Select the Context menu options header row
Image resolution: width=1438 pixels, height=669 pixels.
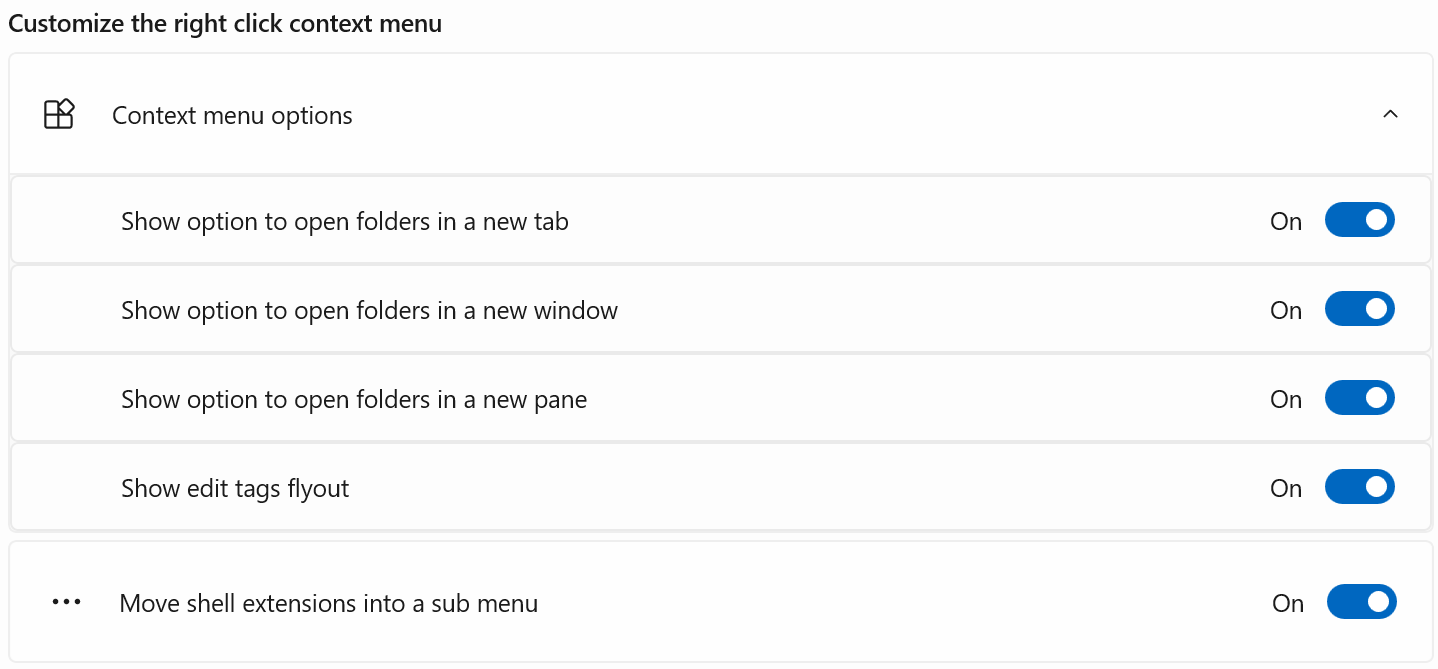[700, 114]
